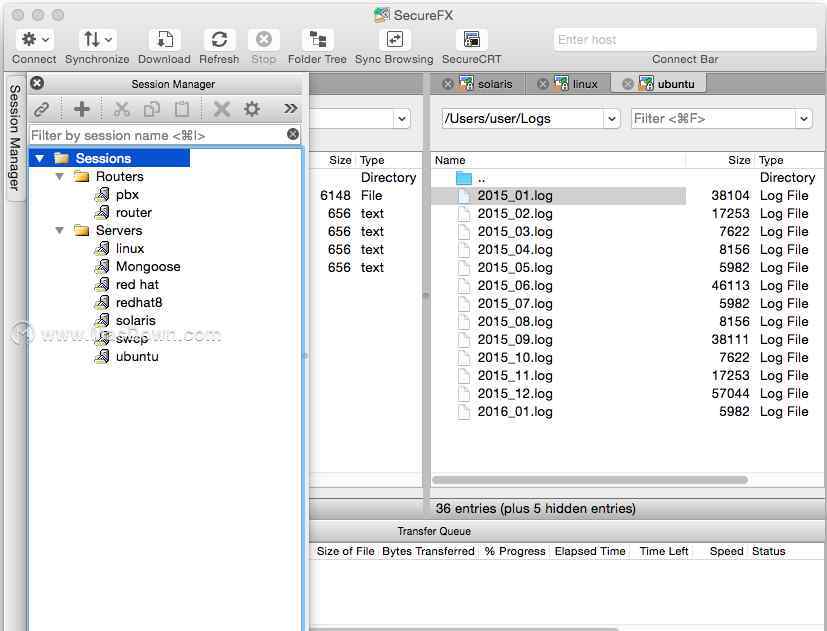Click the connect link icon in Session Manager
The image size is (827, 631).
pos(42,109)
